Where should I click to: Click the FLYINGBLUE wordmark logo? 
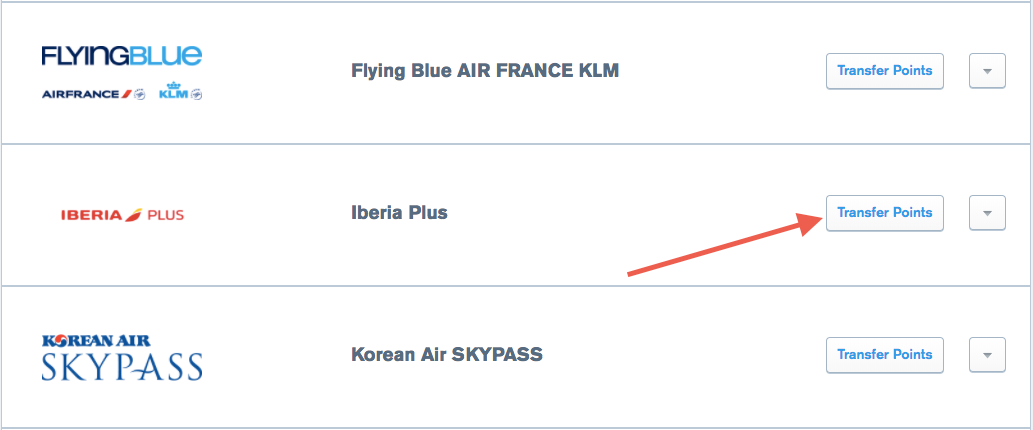(x=121, y=55)
